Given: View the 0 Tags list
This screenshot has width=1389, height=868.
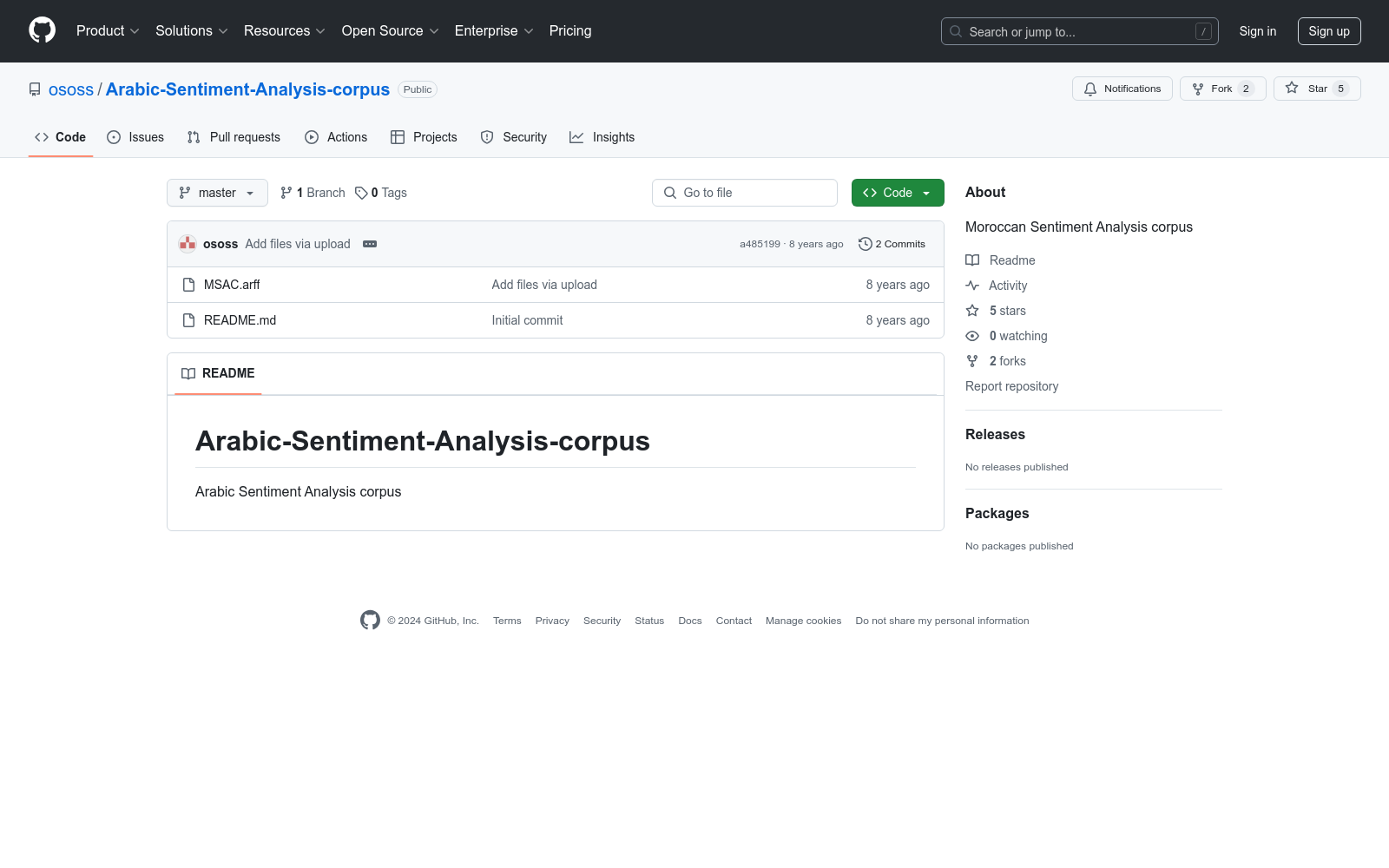Looking at the screenshot, I should pyautogui.click(x=381, y=193).
